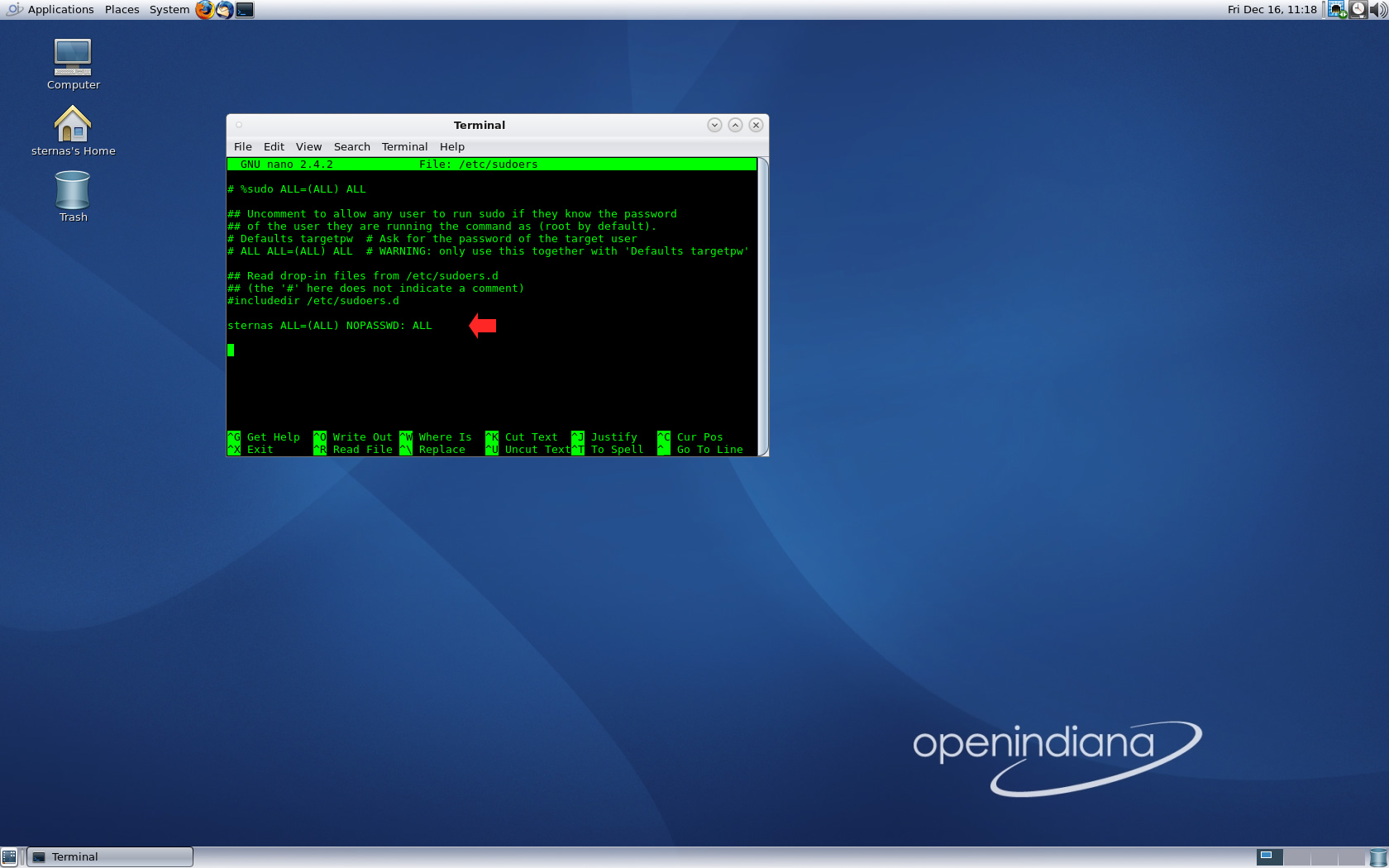Click the Terminal taskbar button
This screenshot has height=868, width=1389.
tap(110, 857)
